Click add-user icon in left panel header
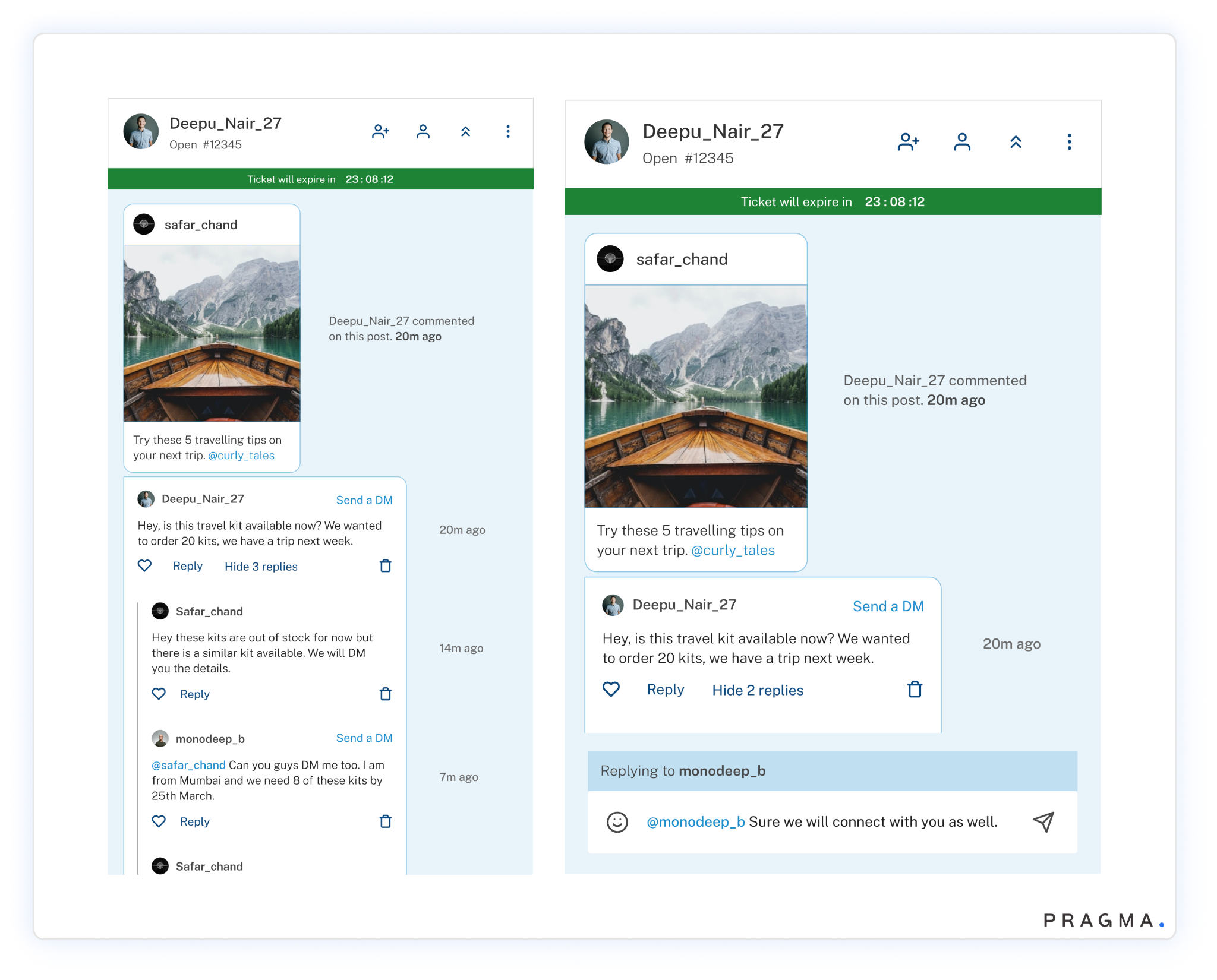The width and height of the screenshot is (1217, 980). click(x=380, y=131)
